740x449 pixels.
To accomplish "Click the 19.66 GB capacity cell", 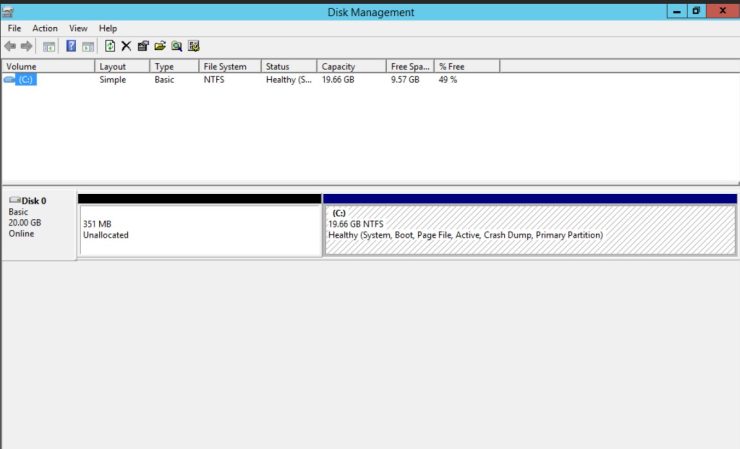I will 338,80.
